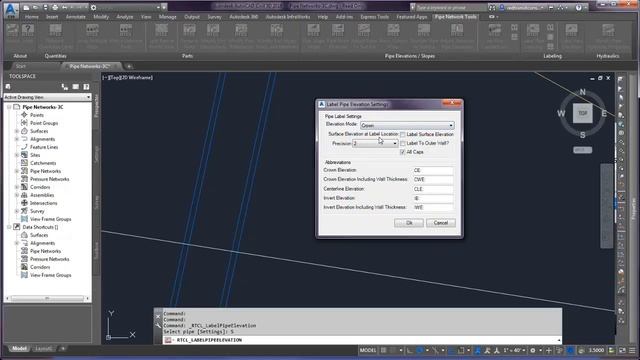Open the Active Drawing View dropdown
The image size is (640, 360).
(x=47, y=97)
